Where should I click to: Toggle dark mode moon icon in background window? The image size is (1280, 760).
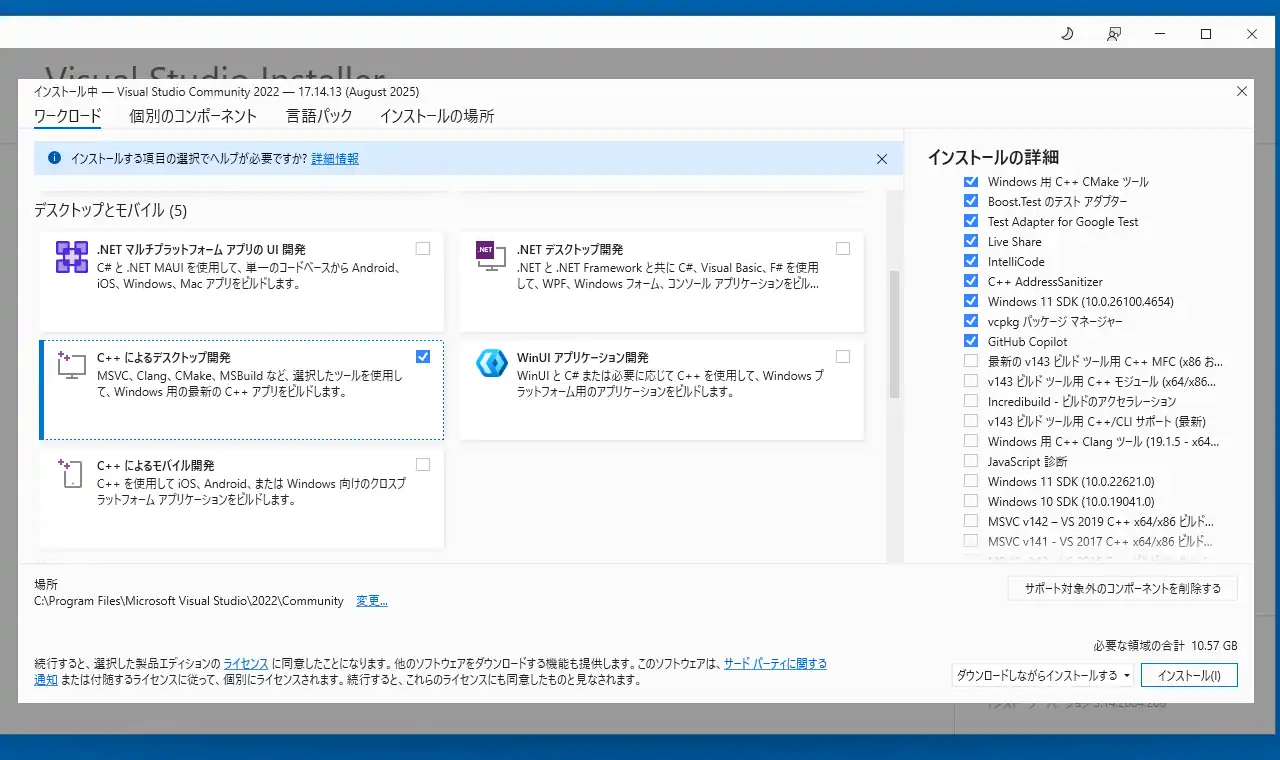click(x=1067, y=34)
